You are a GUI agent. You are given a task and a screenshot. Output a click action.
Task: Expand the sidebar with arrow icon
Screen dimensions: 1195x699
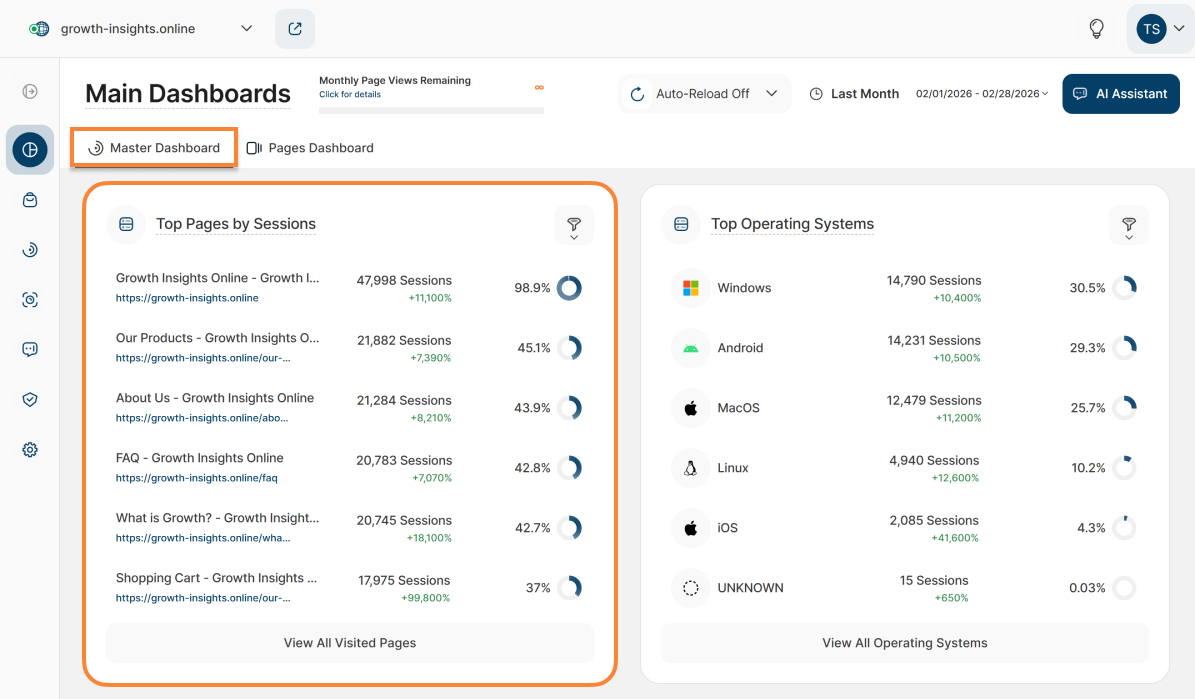pos(30,92)
